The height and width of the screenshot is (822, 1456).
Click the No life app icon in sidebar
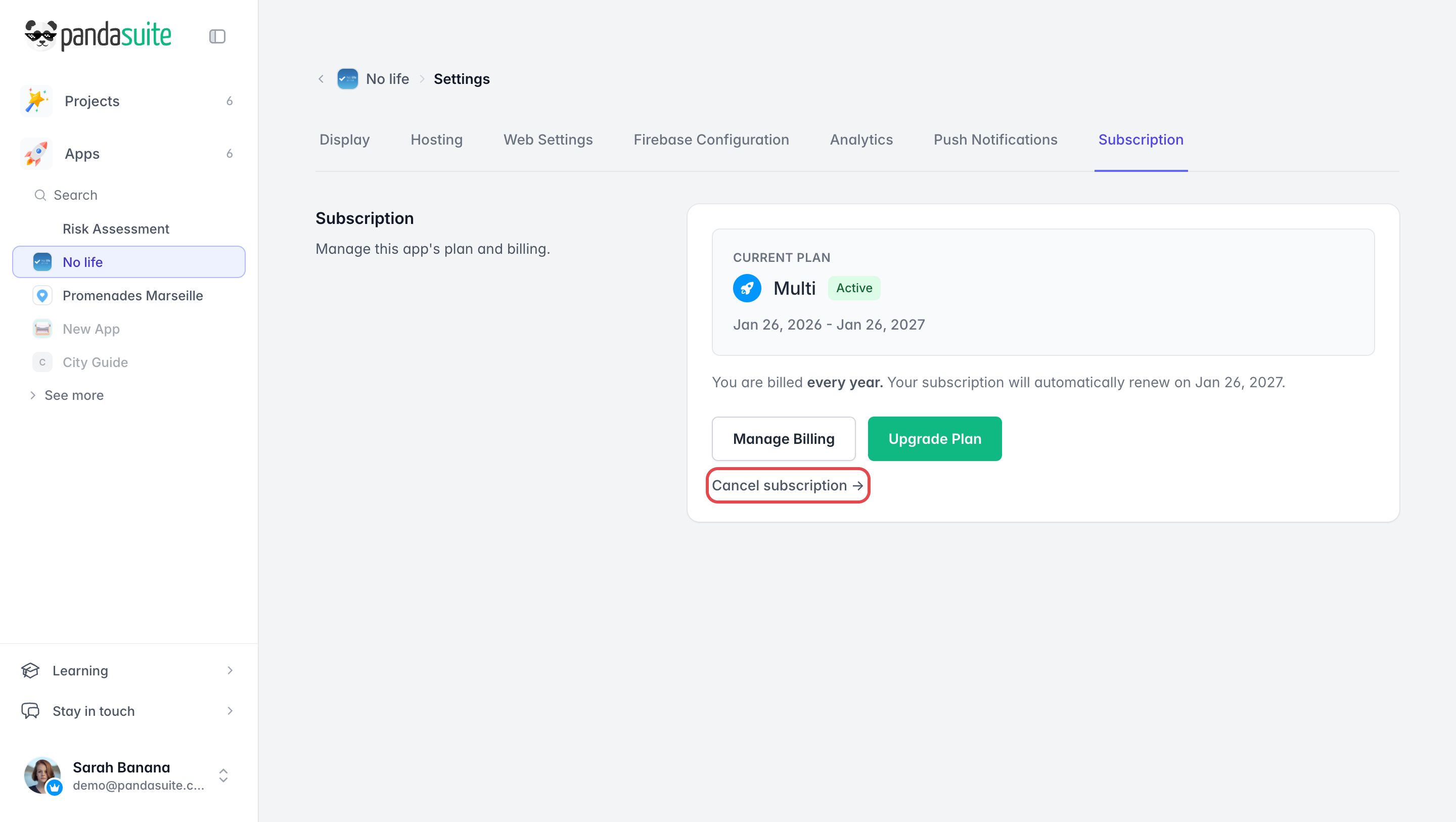click(x=42, y=262)
